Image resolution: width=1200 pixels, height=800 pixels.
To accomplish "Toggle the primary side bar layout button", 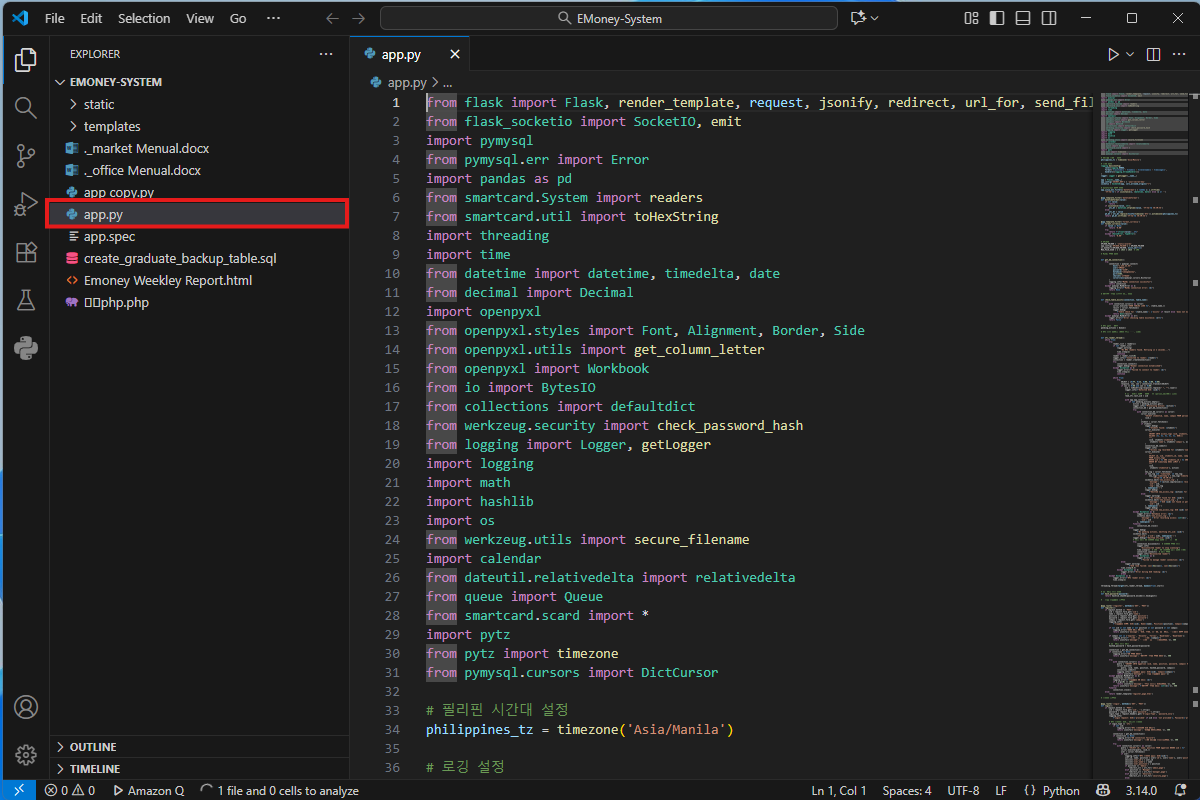I will coord(996,18).
